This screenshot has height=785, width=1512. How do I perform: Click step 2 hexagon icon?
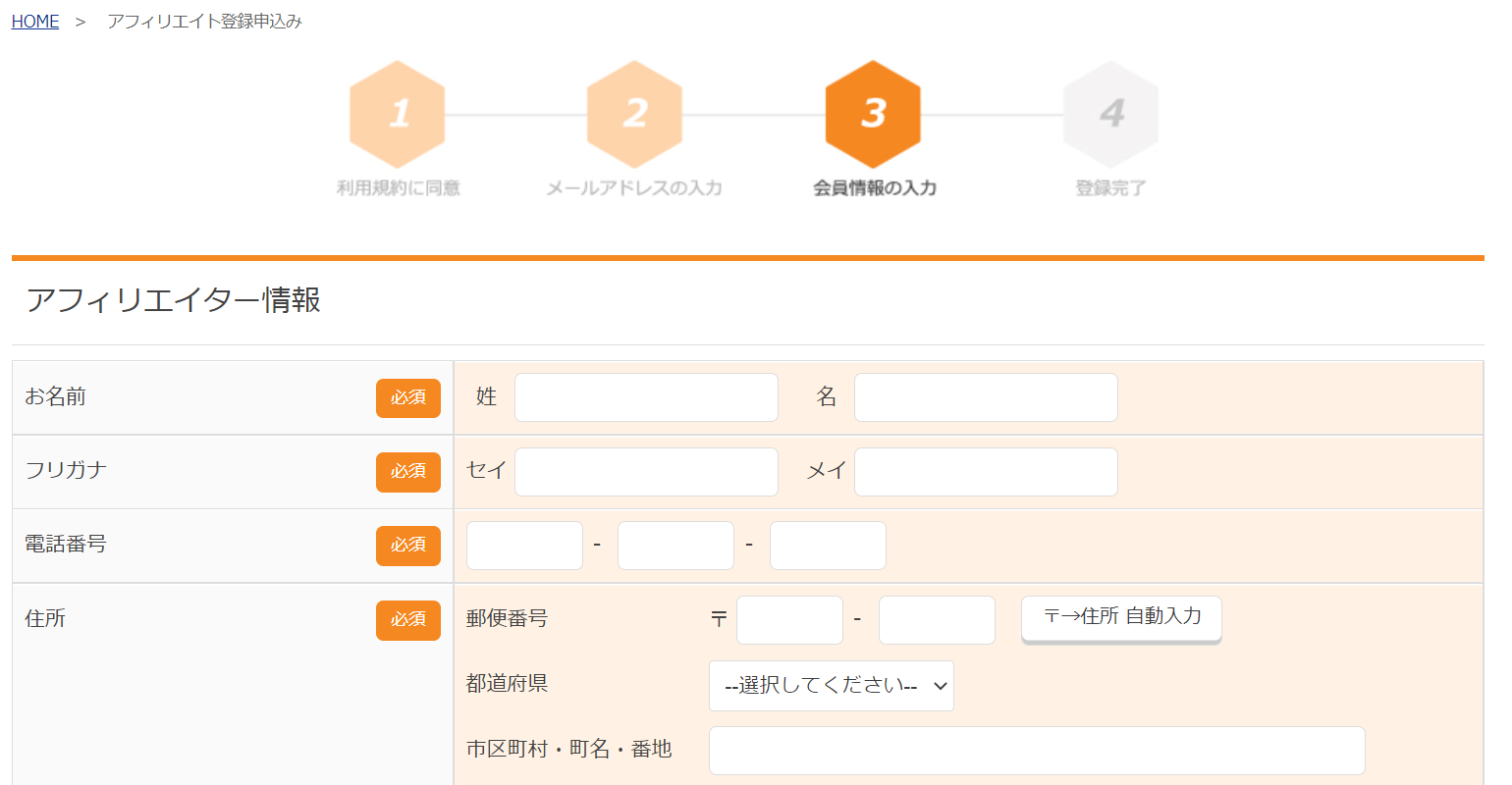tap(635, 114)
